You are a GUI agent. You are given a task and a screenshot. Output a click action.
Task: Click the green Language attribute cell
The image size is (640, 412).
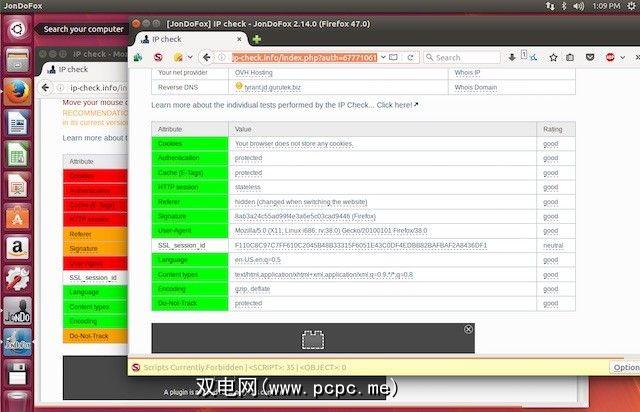tap(190, 260)
